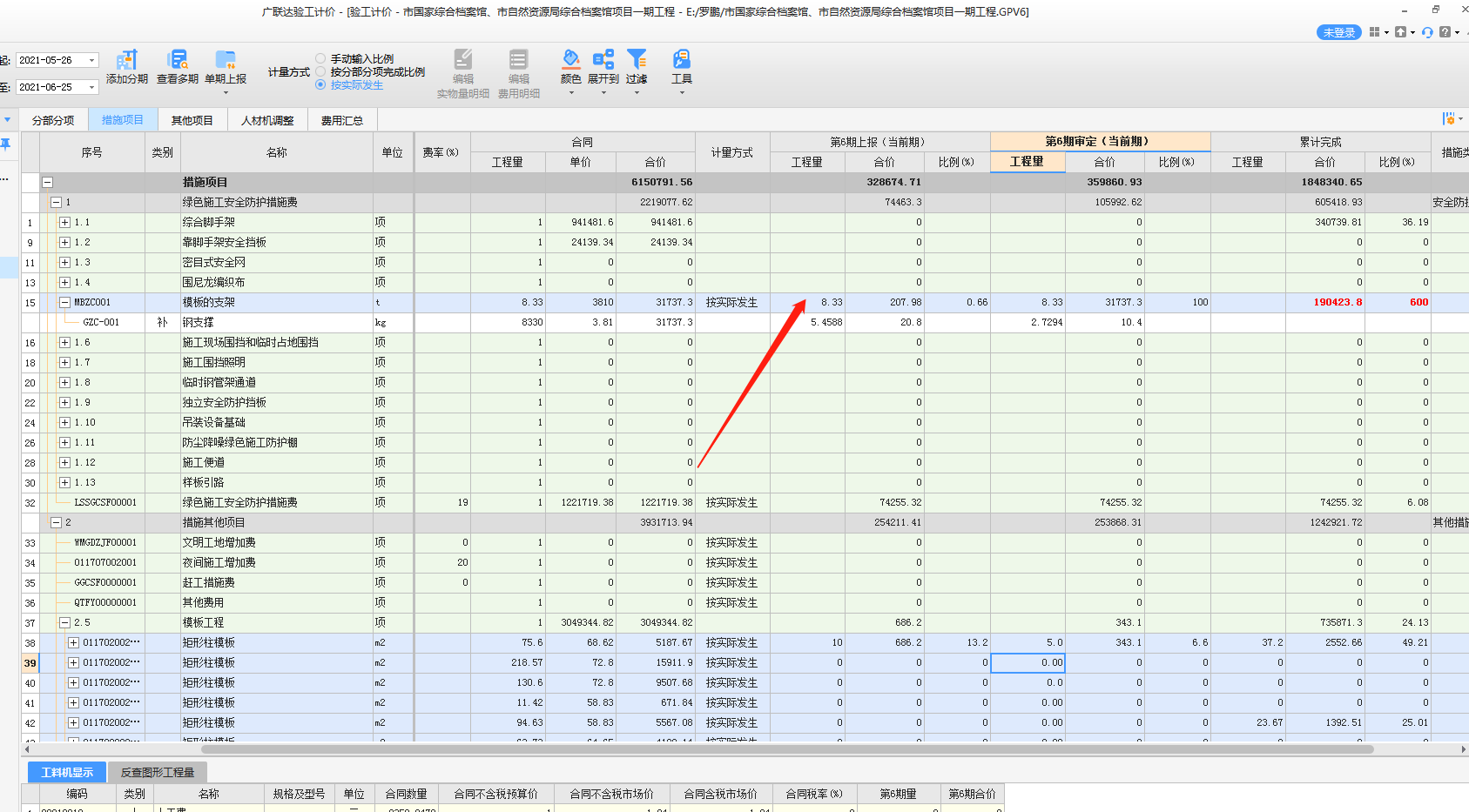Click the upload arrow icon at top right

(x=1400, y=32)
